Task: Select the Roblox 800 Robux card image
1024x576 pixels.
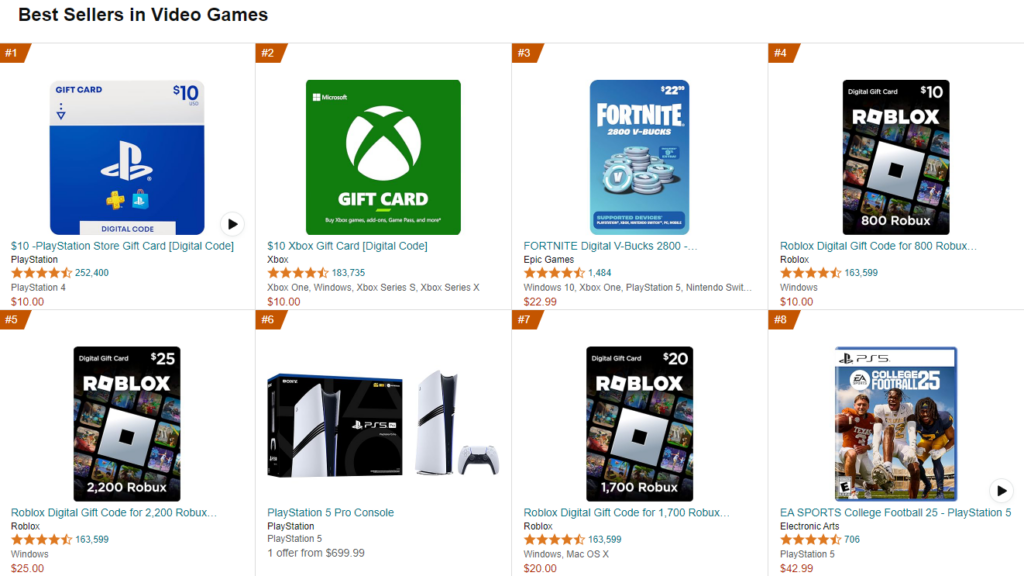Action: (895, 157)
